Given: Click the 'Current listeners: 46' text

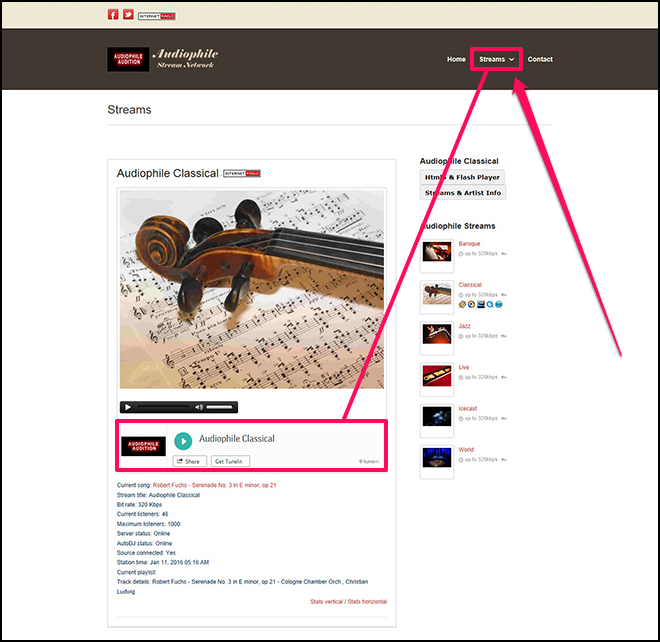Looking at the screenshot, I should [142, 514].
